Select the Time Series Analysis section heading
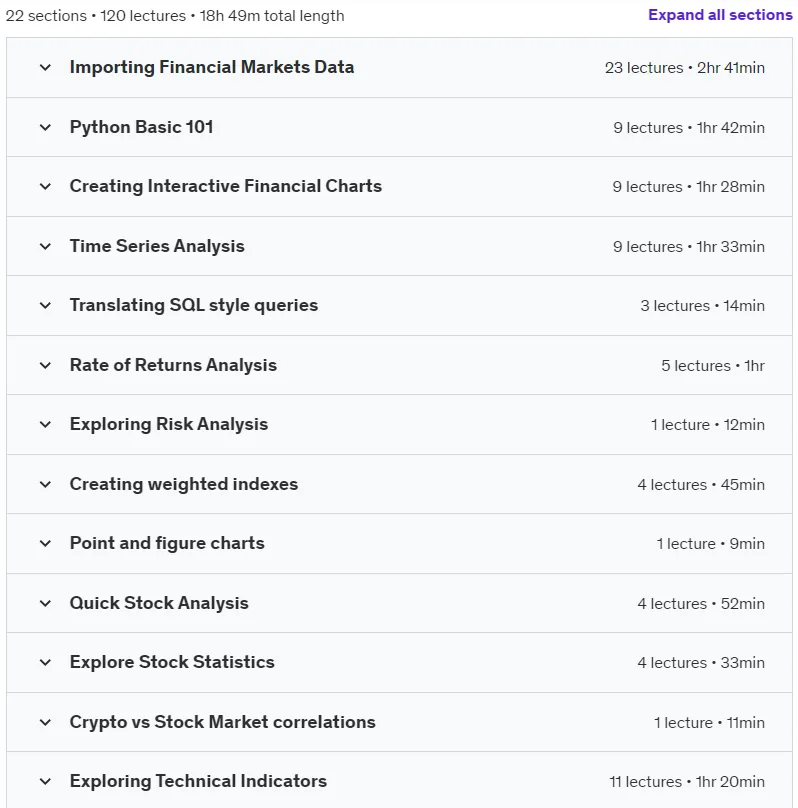This screenshot has height=808, width=798. coord(157,246)
